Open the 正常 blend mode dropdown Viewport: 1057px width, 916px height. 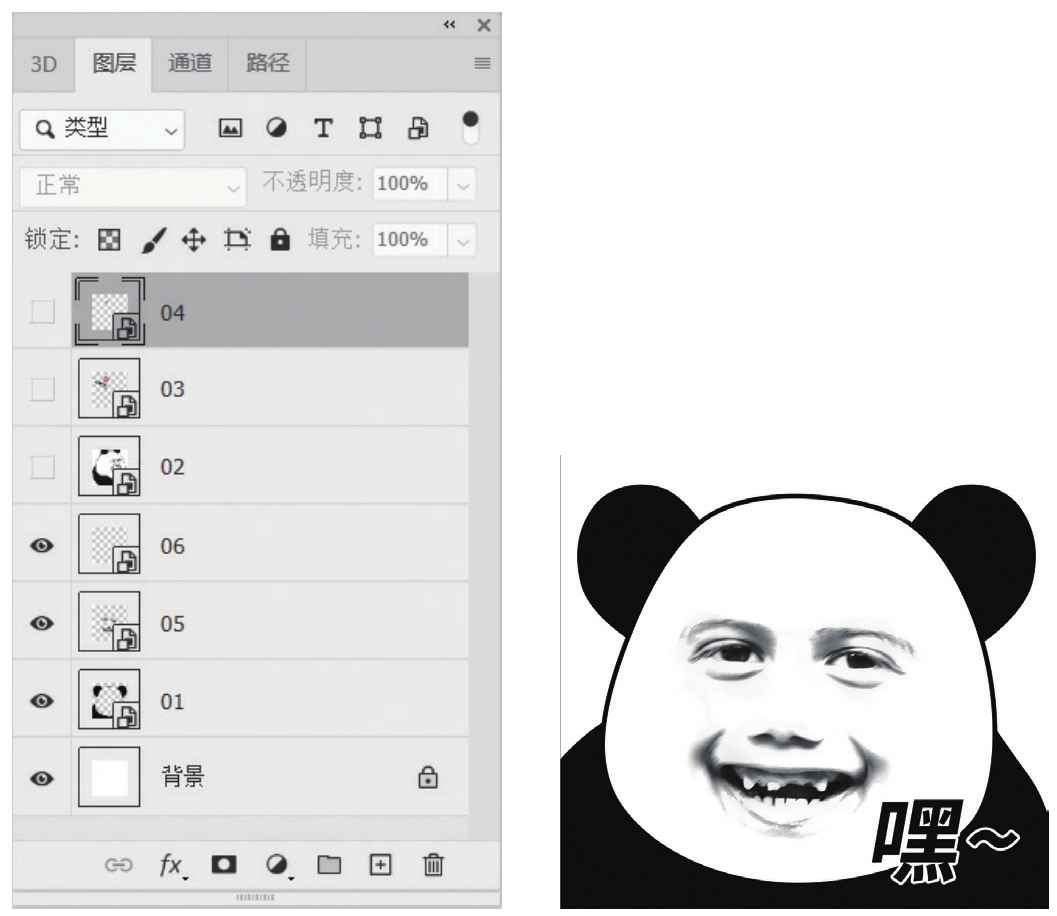point(133,186)
